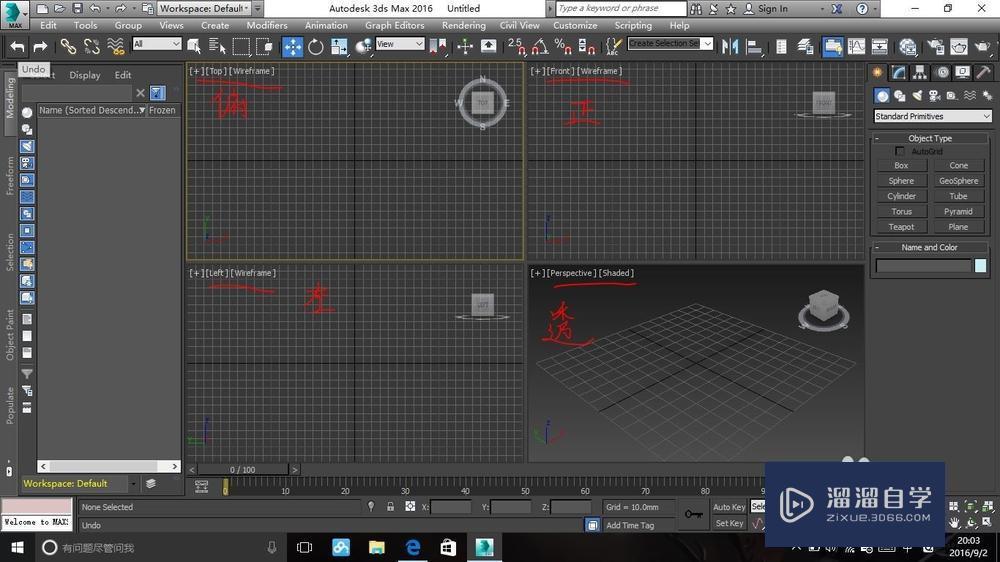Activate the Select and Move tool

point(293,47)
